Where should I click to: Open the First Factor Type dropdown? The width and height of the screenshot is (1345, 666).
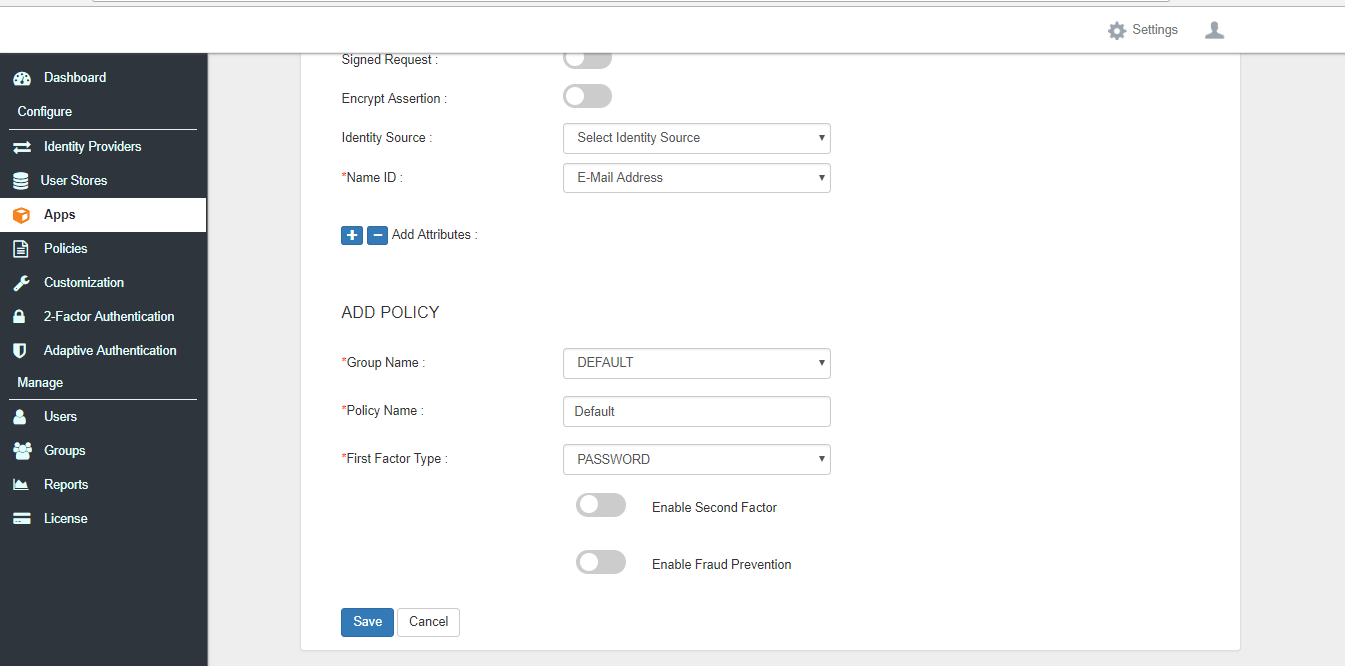pyautogui.click(x=696, y=459)
